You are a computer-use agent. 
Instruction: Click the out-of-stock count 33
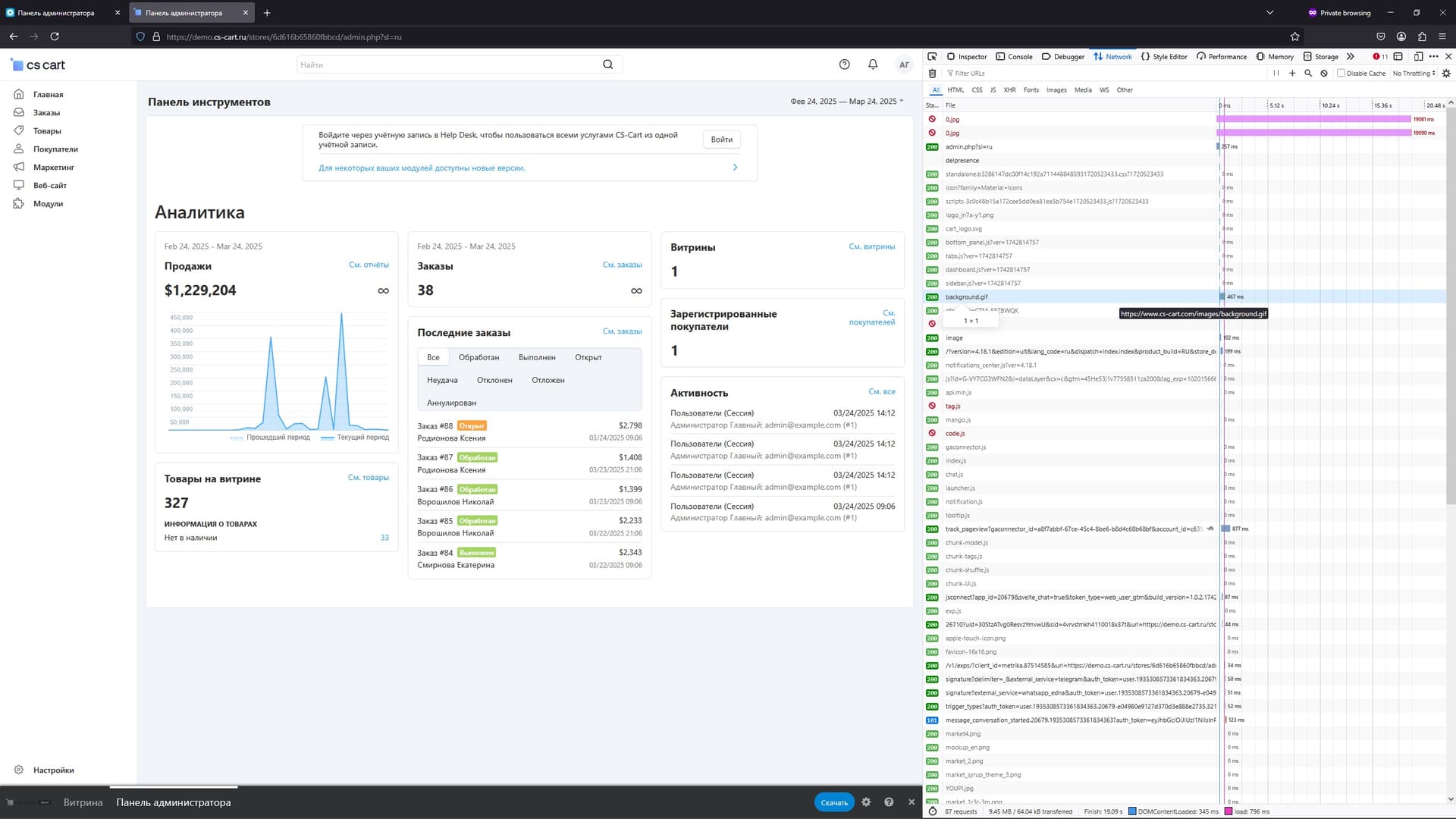[384, 538]
